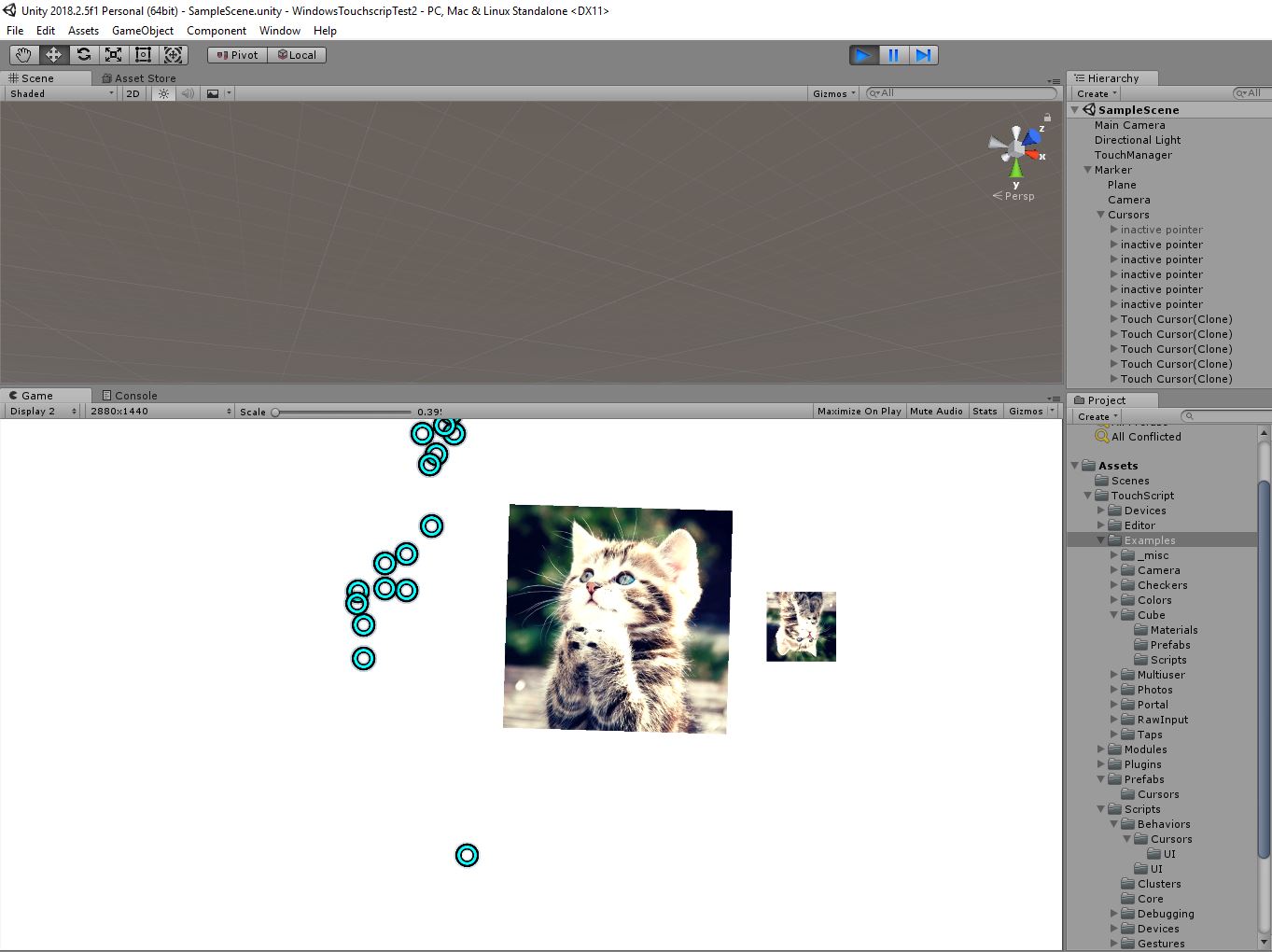This screenshot has width=1272, height=952.
Task: Click the Pivot toggle button
Action: click(236, 54)
